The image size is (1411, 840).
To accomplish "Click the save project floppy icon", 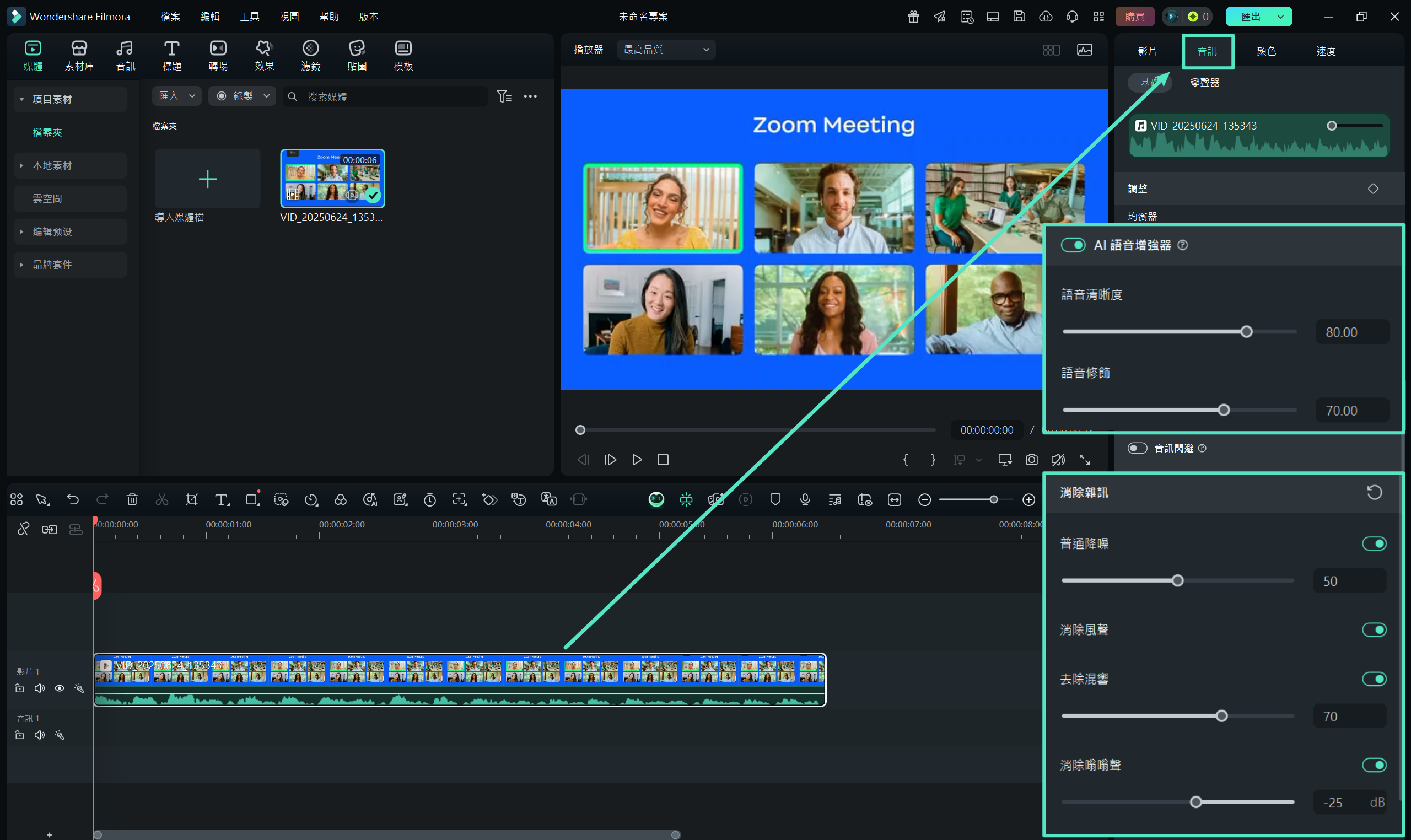I will [1019, 17].
